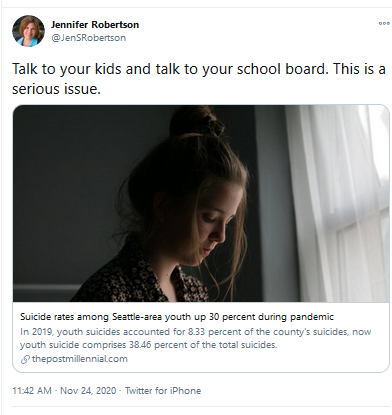Open the Twitter for iPhone source link
Image resolution: width=392 pixels, height=415 pixels.
click(x=163, y=391)
